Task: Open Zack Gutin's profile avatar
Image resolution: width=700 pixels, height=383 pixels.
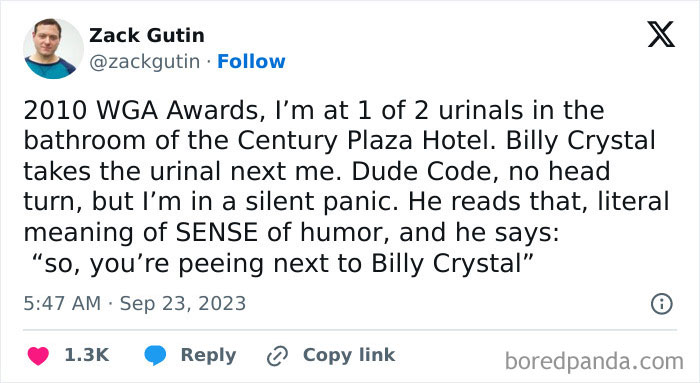Action: pos(53,49)
